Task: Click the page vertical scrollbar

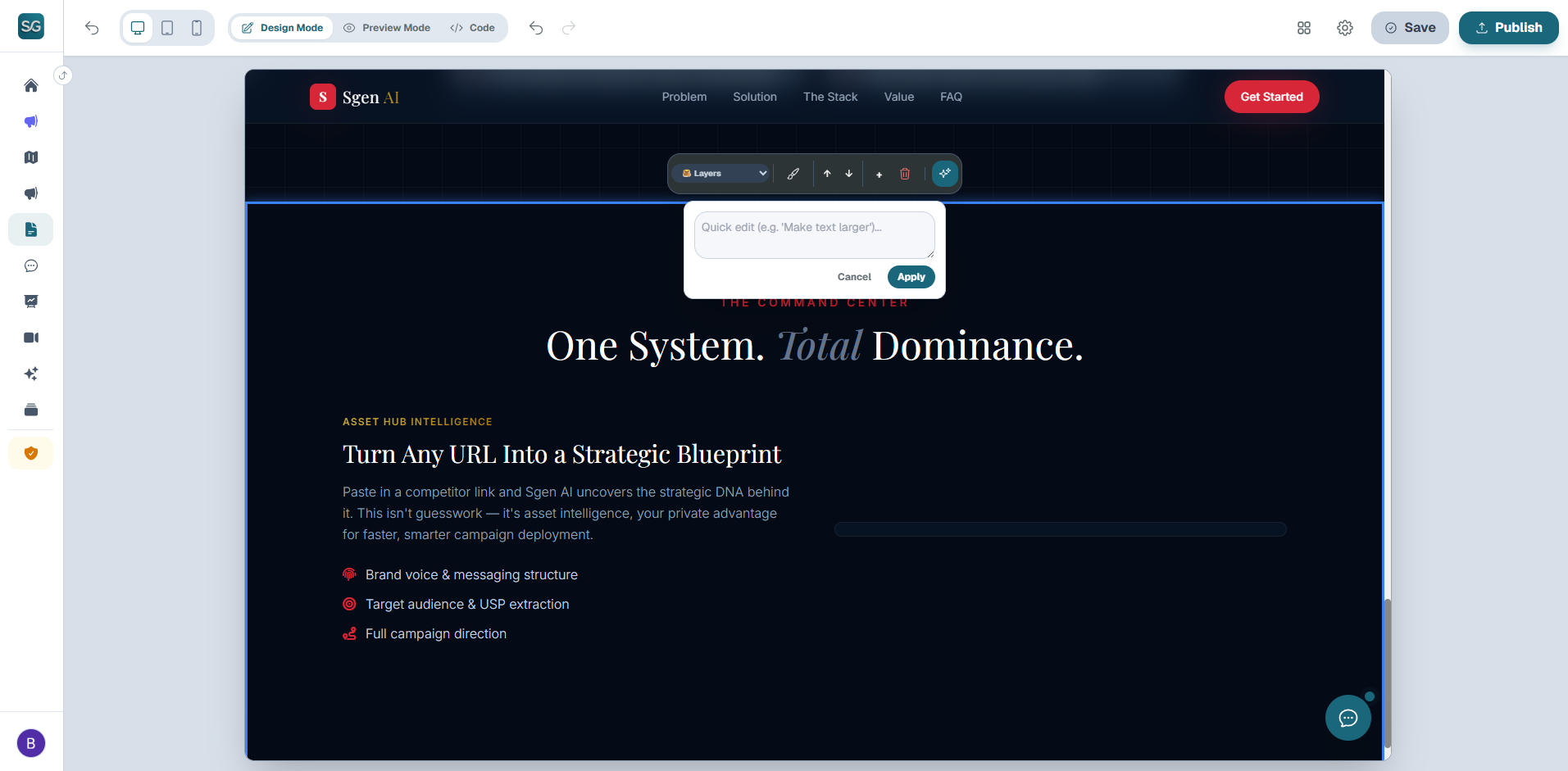Action: point(1388,672)
